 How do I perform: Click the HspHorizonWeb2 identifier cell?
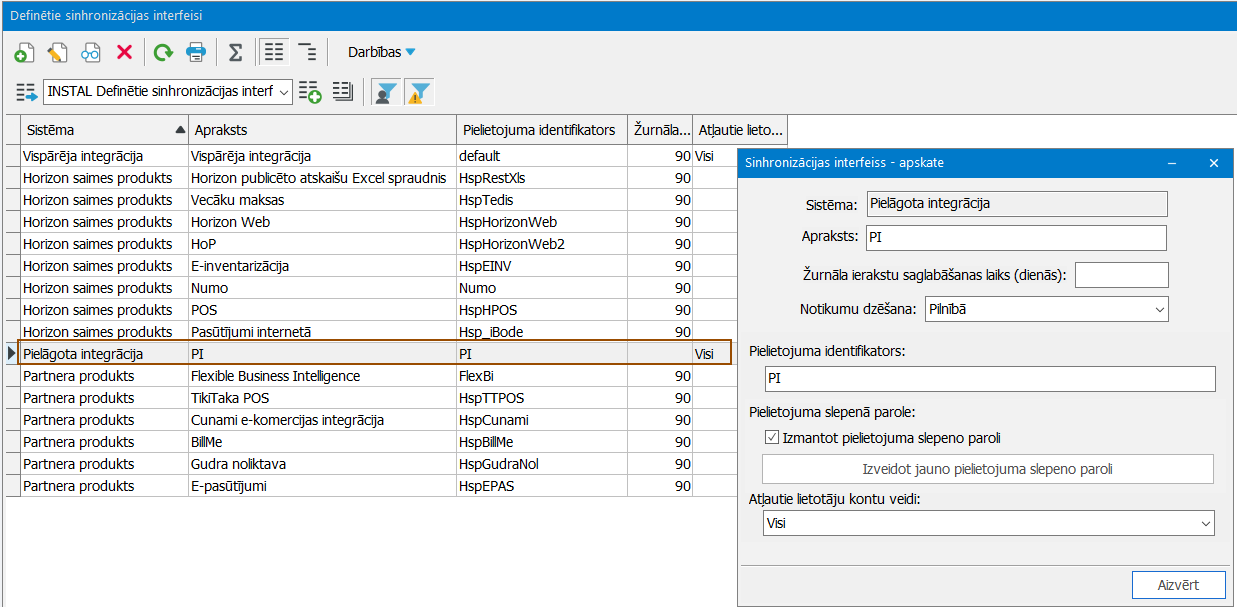tap(541, 244)
